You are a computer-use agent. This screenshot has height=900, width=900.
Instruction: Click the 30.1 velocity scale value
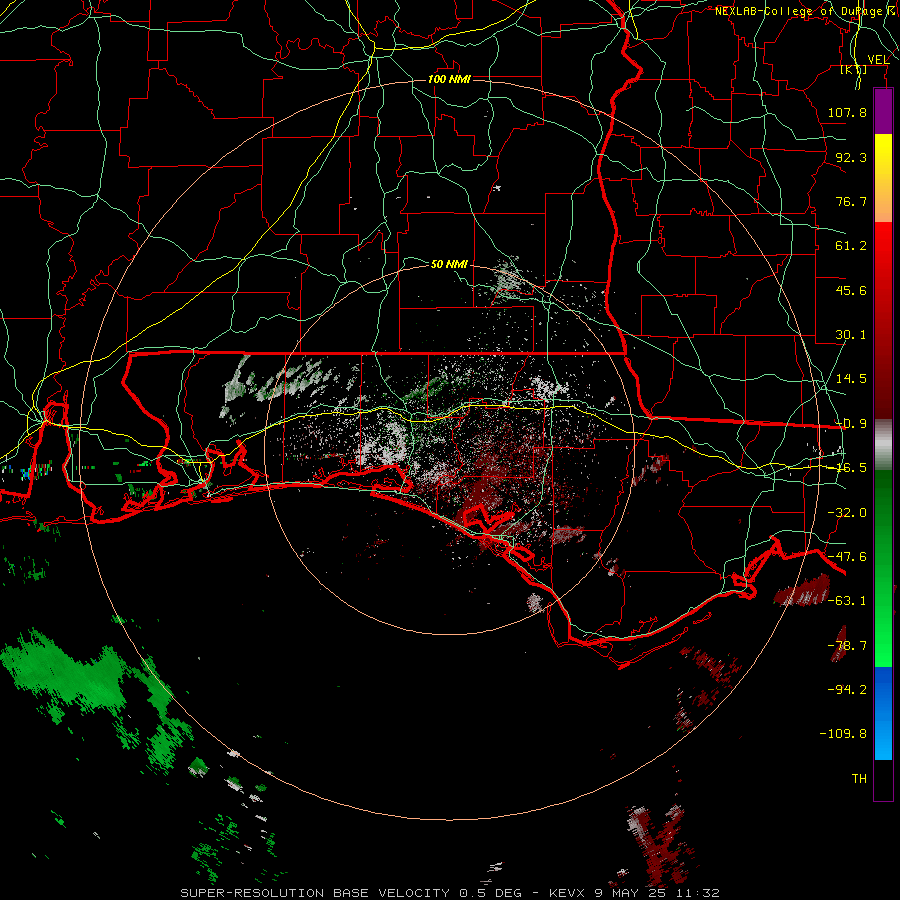[x=851, y=335]
